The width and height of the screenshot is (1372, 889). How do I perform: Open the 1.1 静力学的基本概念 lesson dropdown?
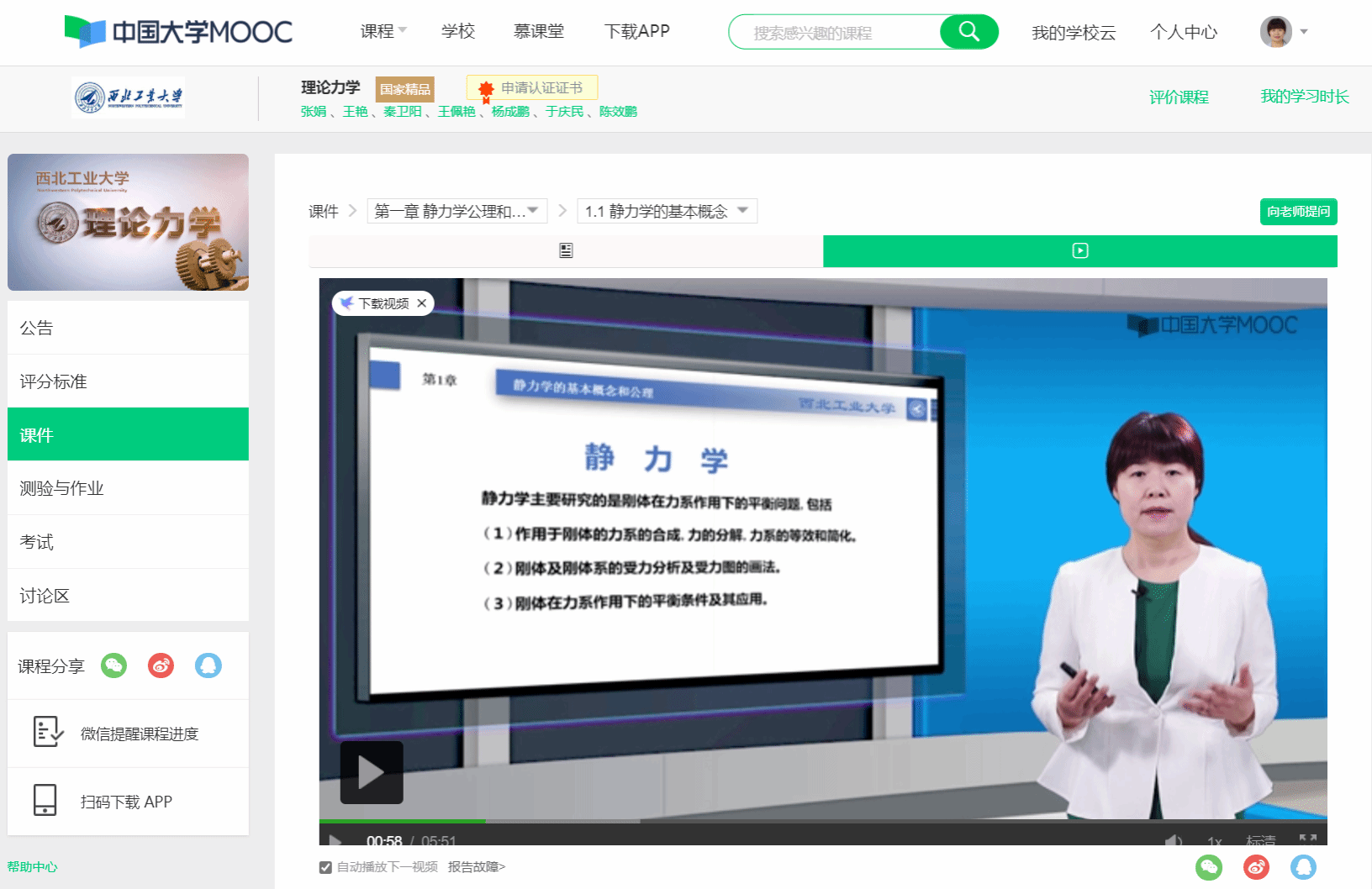point(667,211)
